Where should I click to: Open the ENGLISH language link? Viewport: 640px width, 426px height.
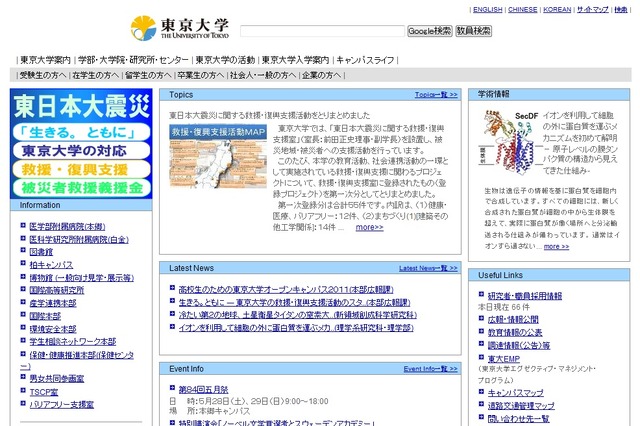coord(487,9)
